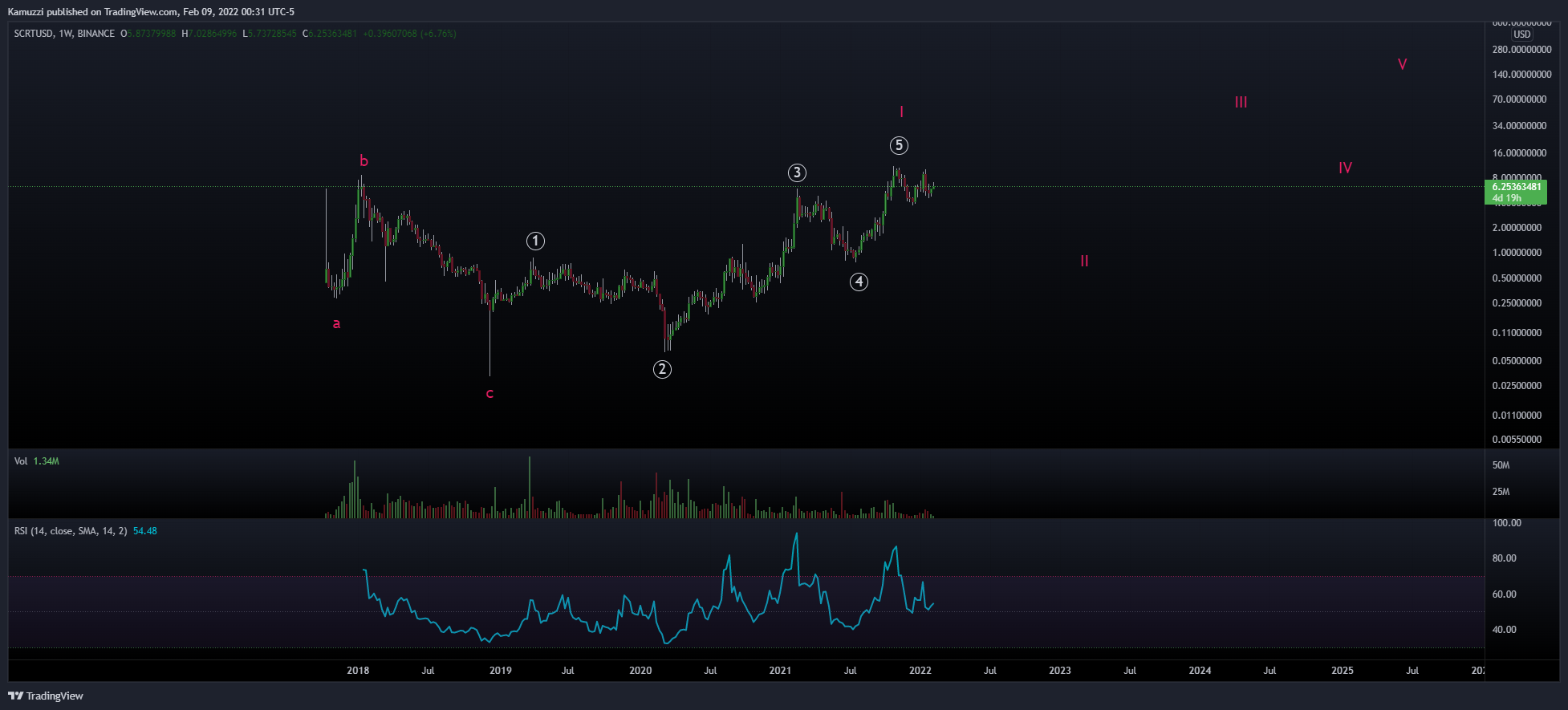The height and width of the screenshot is (710, 1568).
Task: Click the 40.00 RSI axis label
Action: click(x=1504, y=630)
